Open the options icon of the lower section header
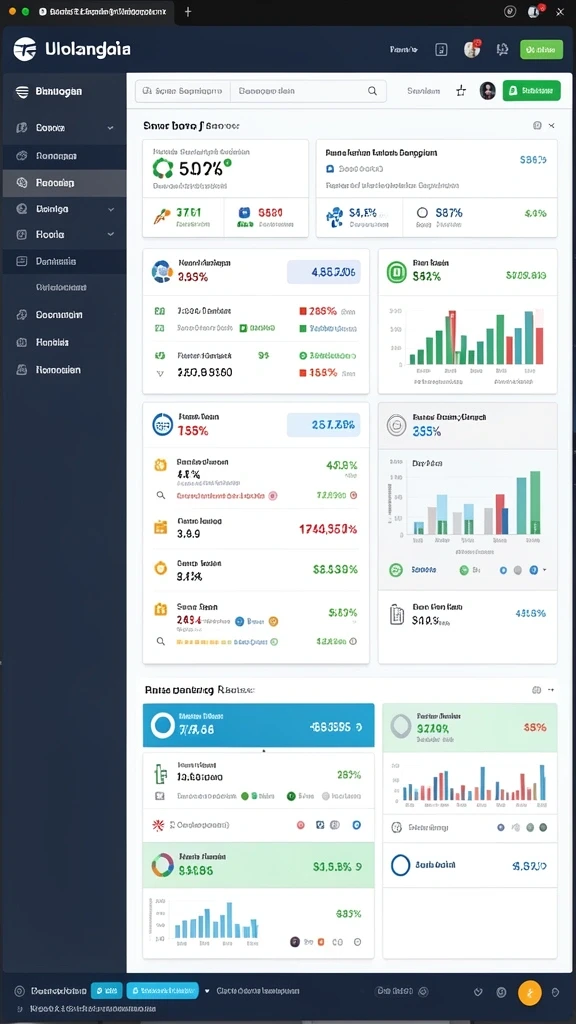 [x=537, y=690]
